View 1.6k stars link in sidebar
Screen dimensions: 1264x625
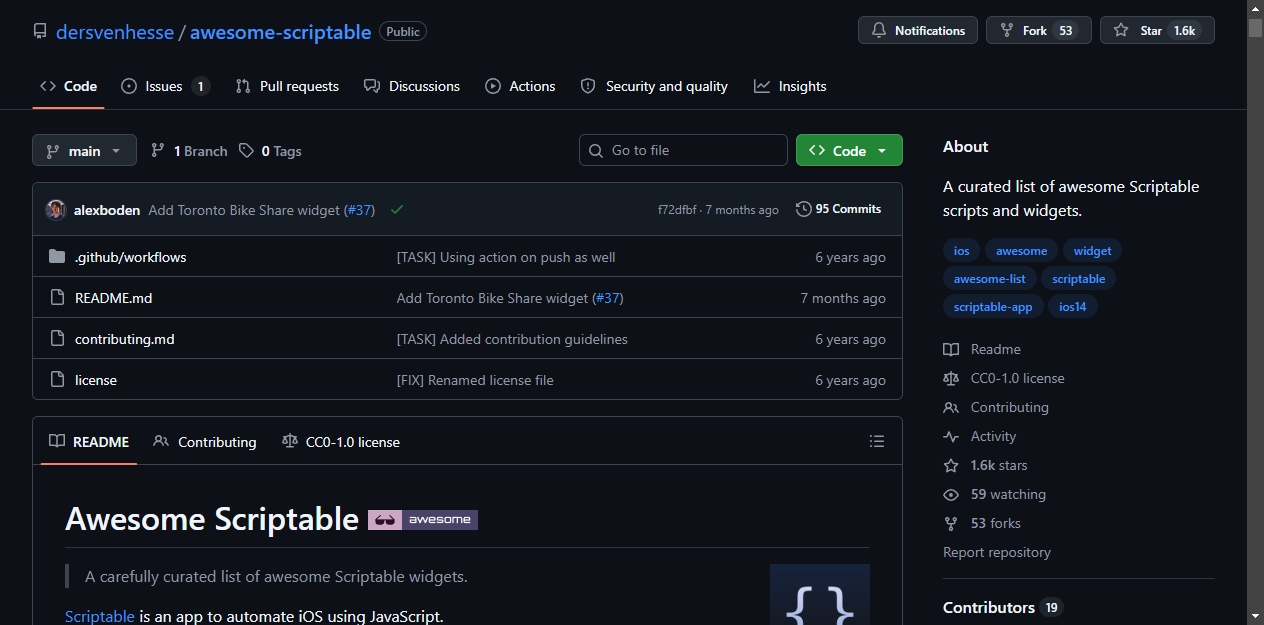click(x=986, y=465)
